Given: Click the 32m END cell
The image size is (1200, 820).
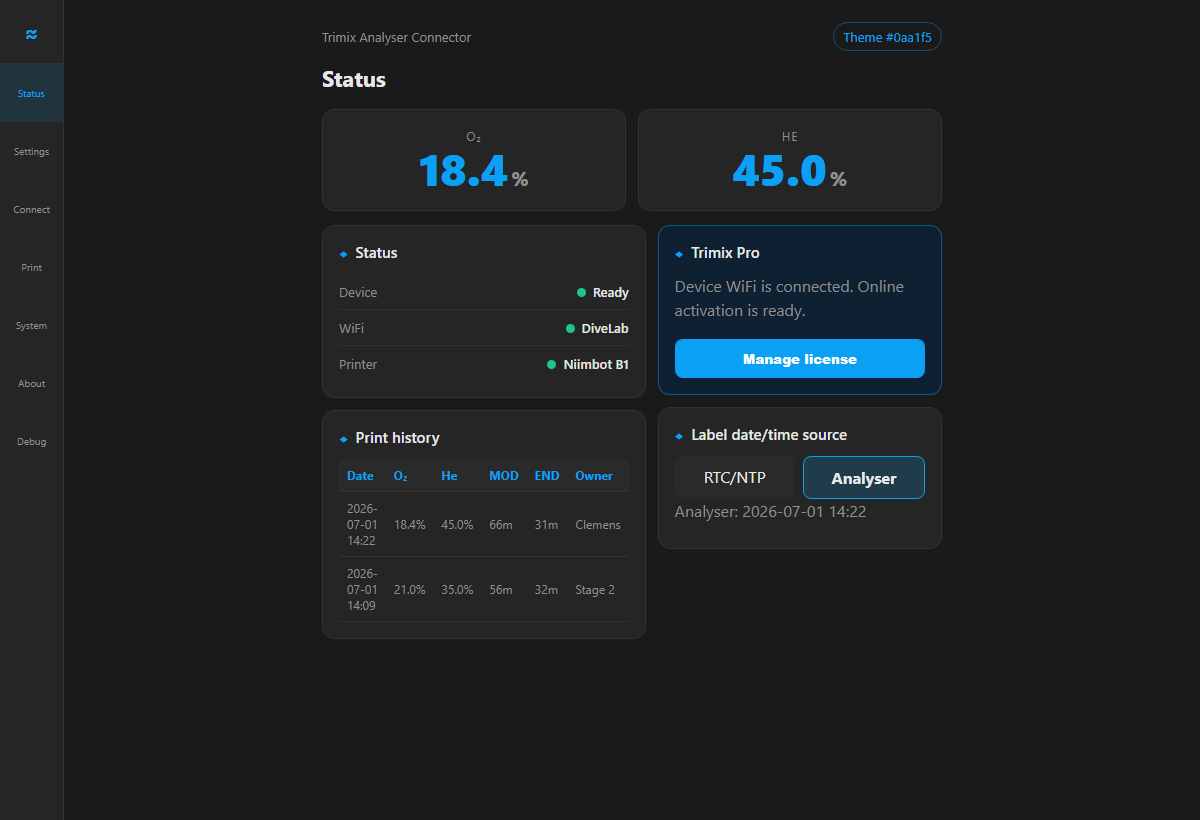Looking at the screenshot, I should pos(546,589).
